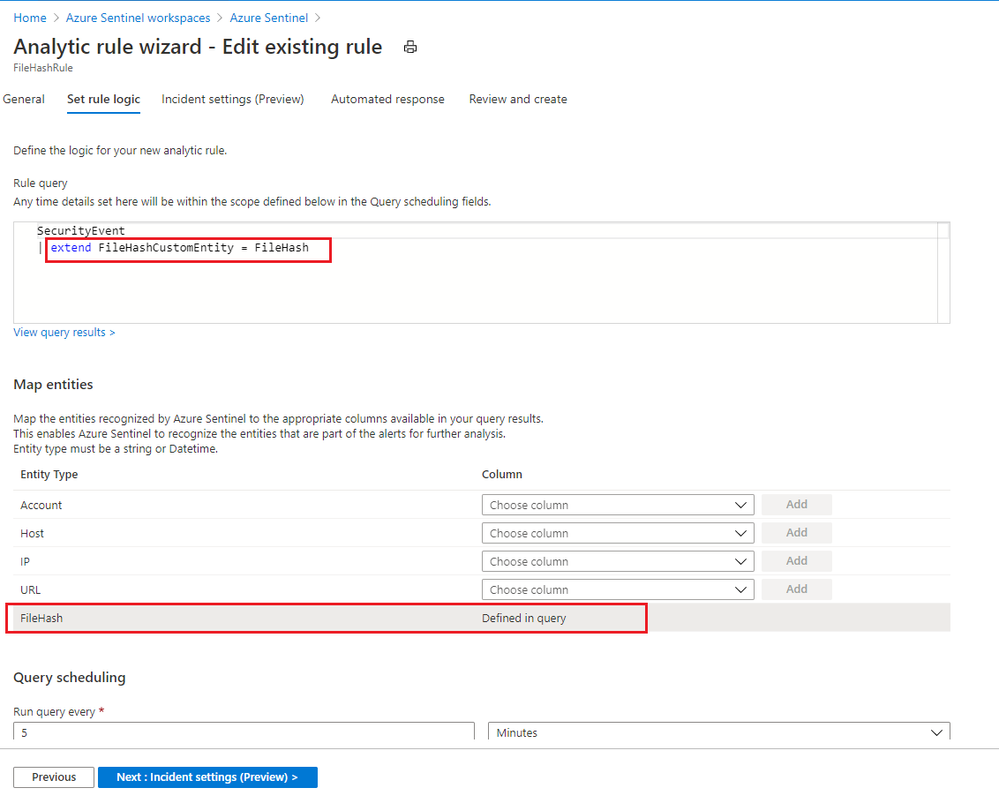Click the print icon beside the wizard title

tap(410, 47)
